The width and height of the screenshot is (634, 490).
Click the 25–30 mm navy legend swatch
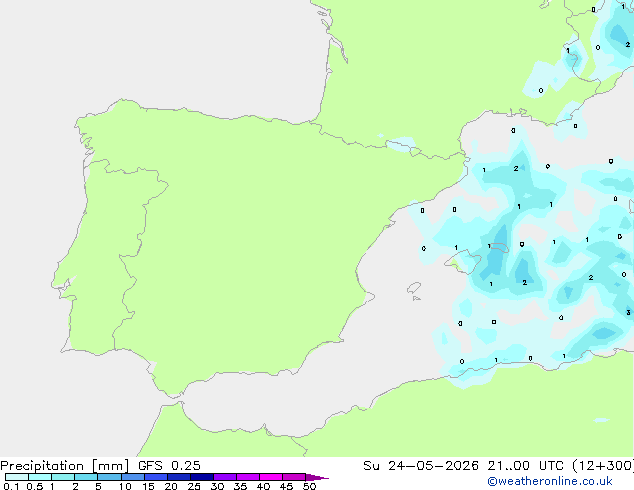point(201,477)
